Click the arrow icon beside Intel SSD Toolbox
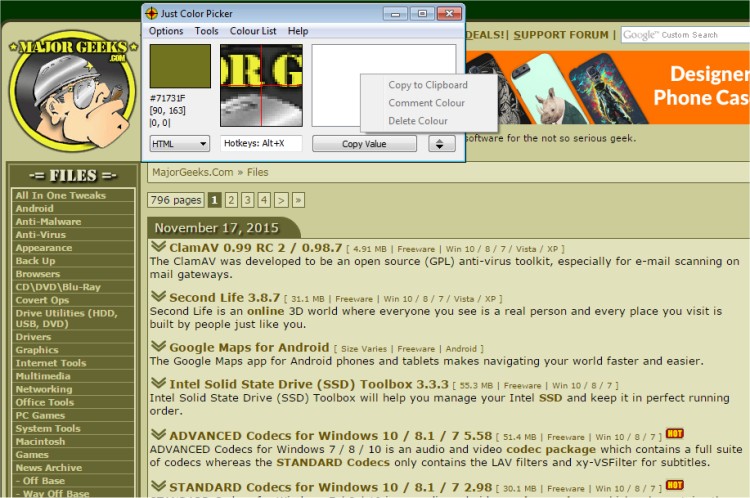Viewport: 750px width, 498px height. (158, 383)
